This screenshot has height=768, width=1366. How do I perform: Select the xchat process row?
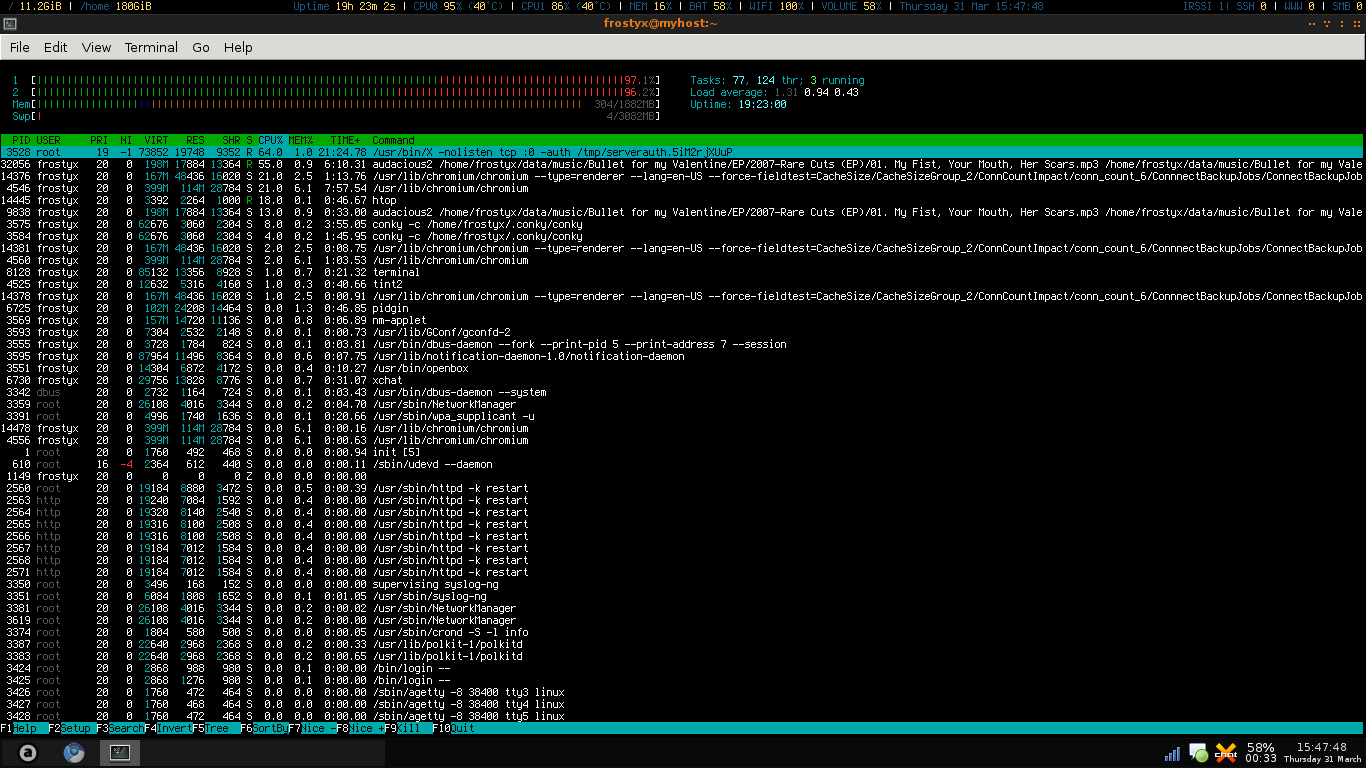coord(683,380)
